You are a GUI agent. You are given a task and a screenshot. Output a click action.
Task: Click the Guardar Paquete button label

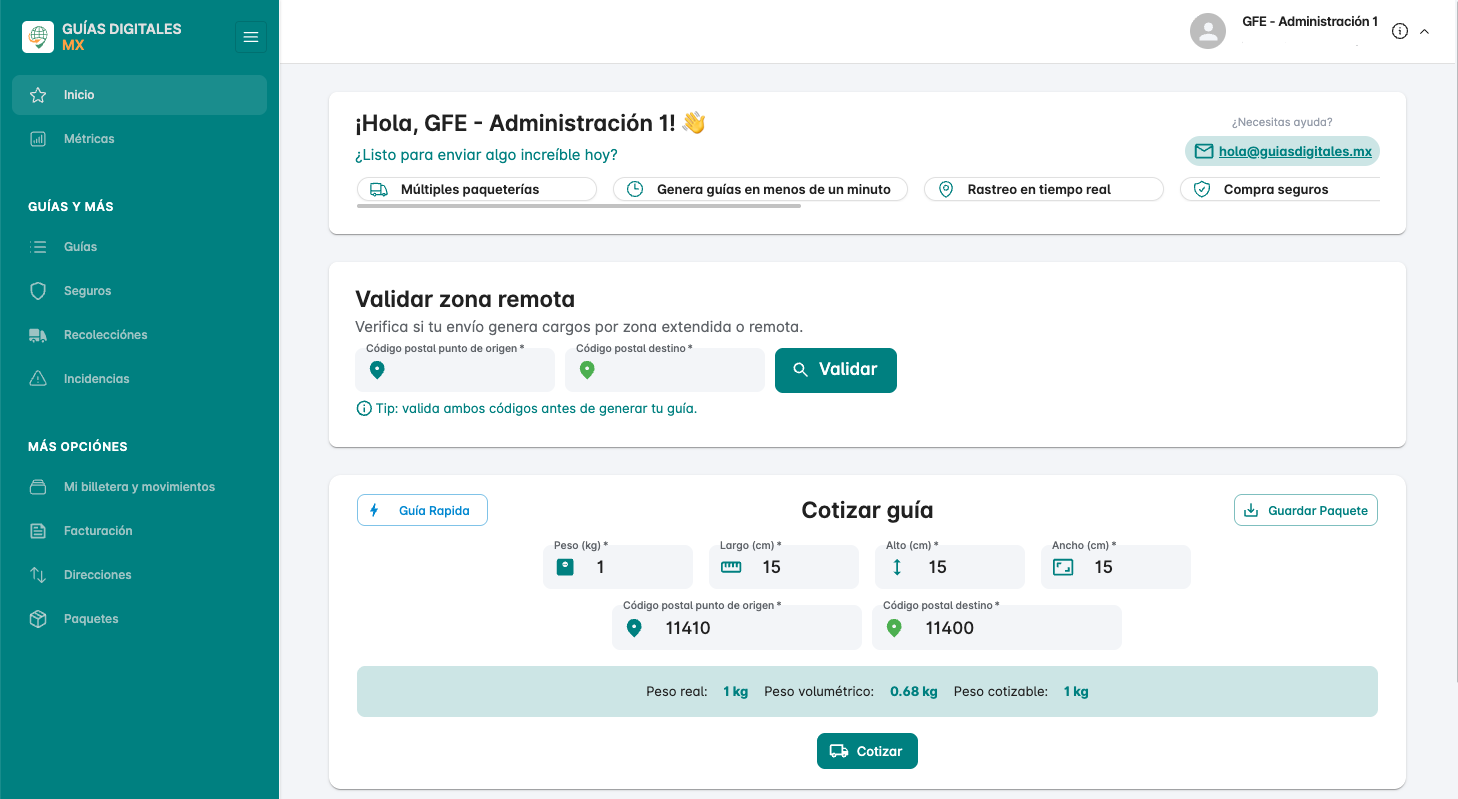pos(1318,510)
